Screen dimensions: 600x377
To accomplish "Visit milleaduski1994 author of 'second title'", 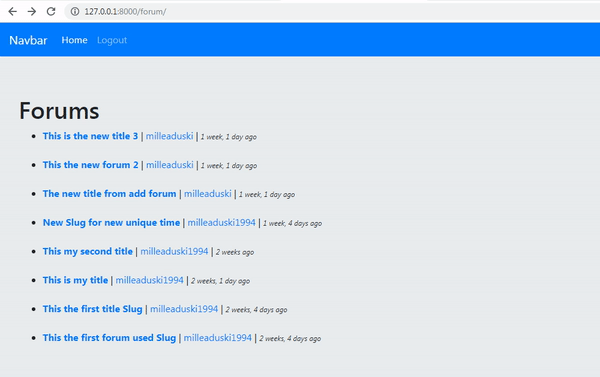I will (174, 251).
